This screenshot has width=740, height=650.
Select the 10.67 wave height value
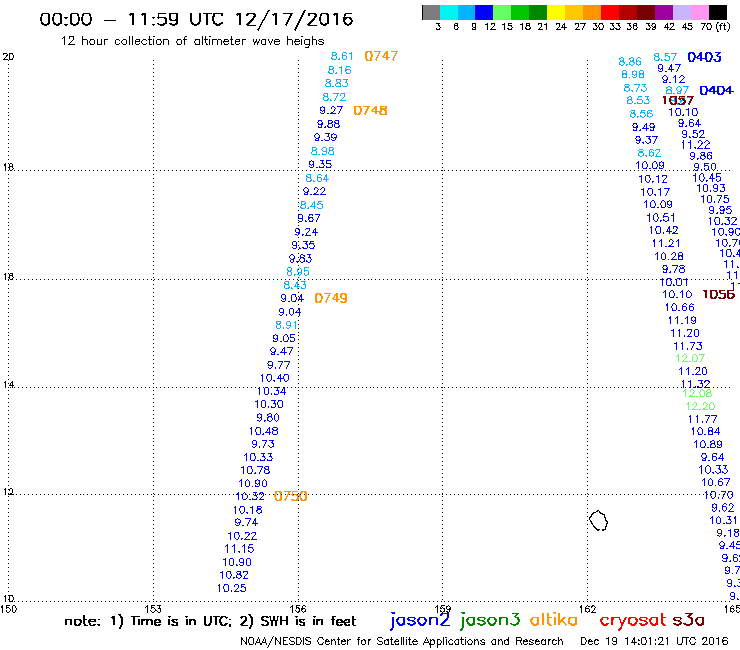click(716, 482)
